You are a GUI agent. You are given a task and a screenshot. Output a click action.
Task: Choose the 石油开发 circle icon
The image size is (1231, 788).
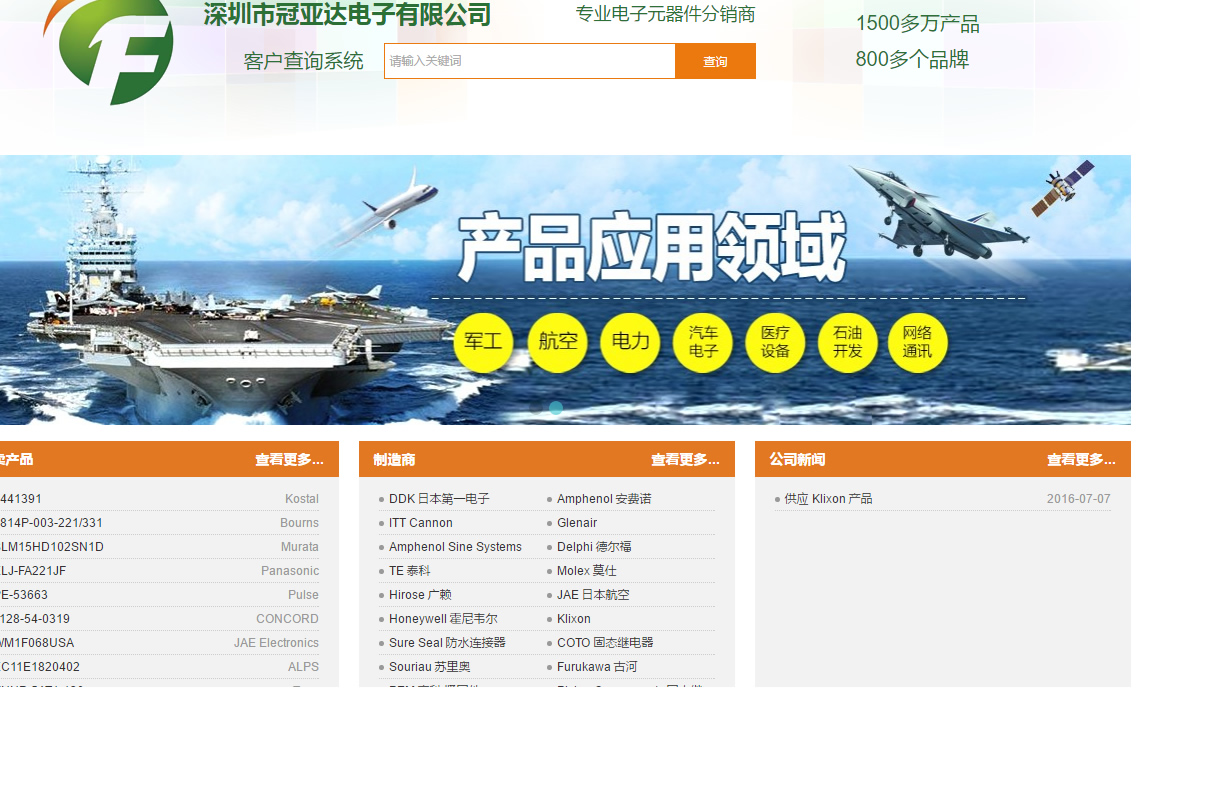click(847, 342)
